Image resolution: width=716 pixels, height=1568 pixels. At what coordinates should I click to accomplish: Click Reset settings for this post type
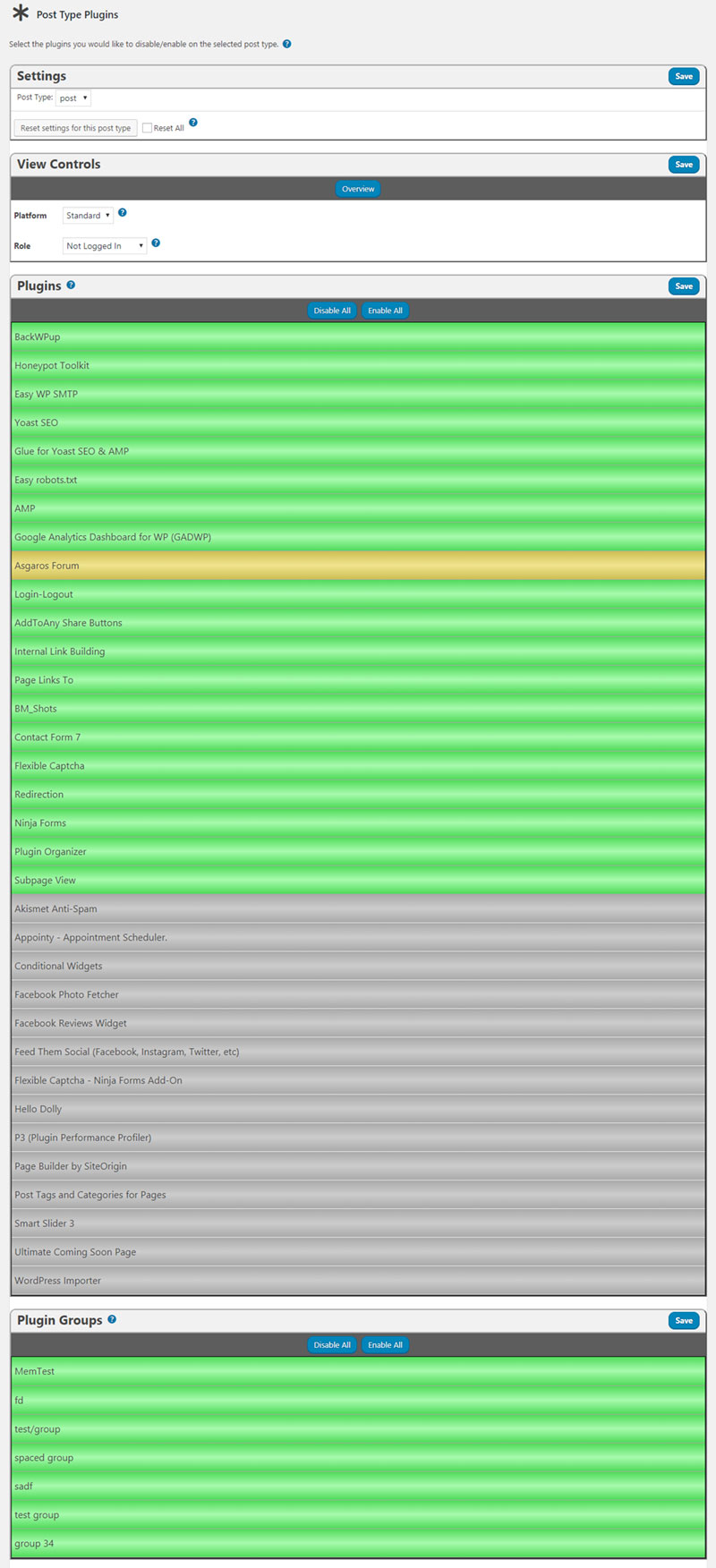tap(76, 128)
